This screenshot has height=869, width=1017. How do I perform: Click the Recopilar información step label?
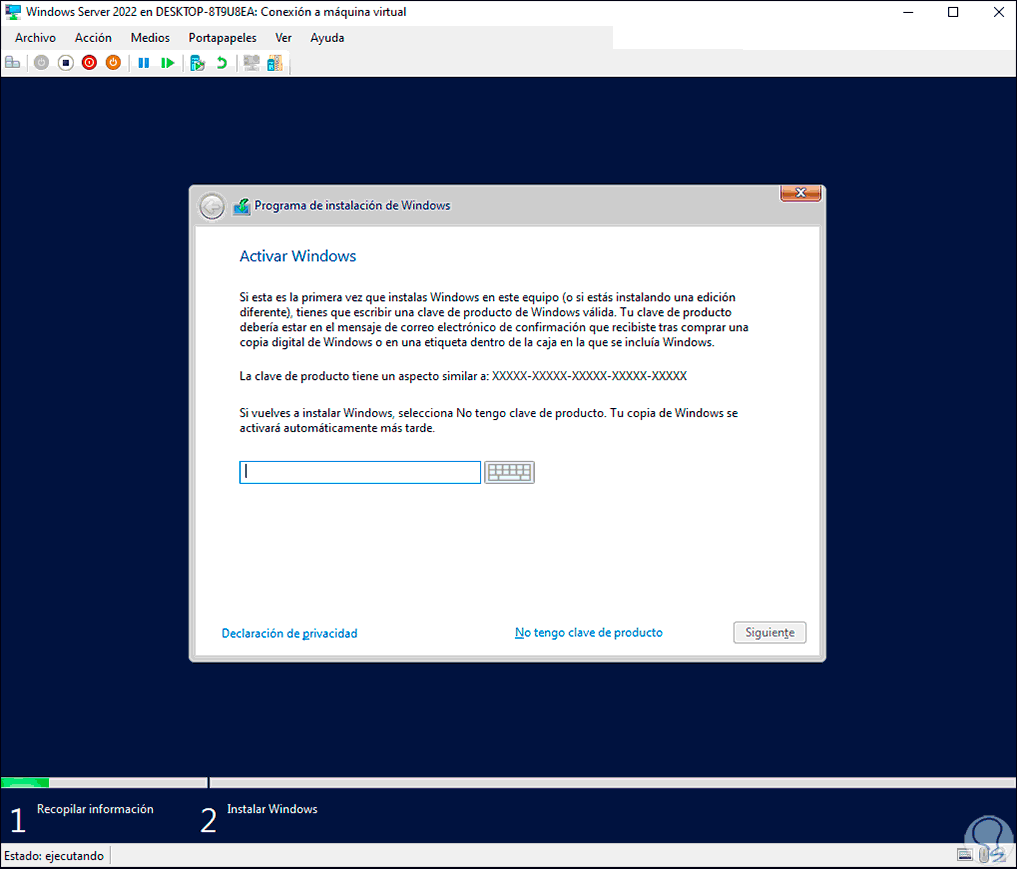coord(95,809)
